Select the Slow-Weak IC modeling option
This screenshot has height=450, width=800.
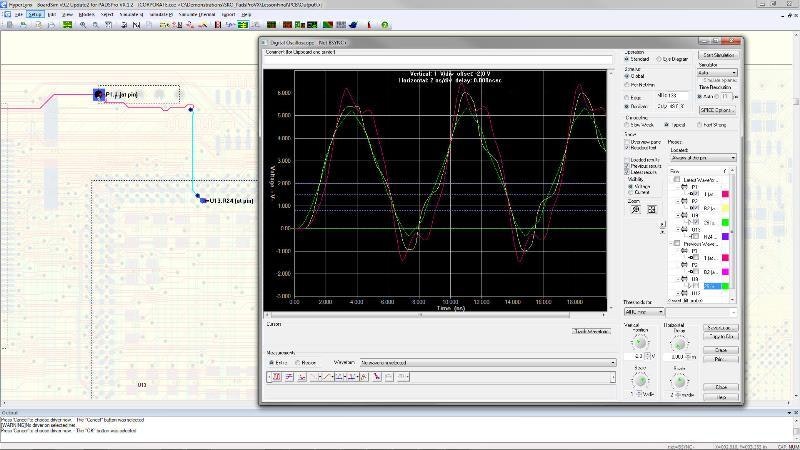pyautogui.click(x=629, y=125)
